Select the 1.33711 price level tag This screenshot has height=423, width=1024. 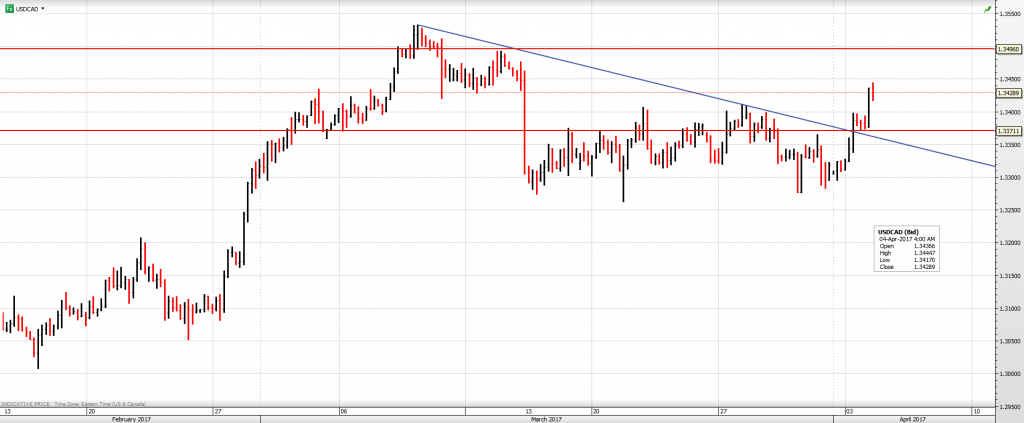pos(1009,130)
